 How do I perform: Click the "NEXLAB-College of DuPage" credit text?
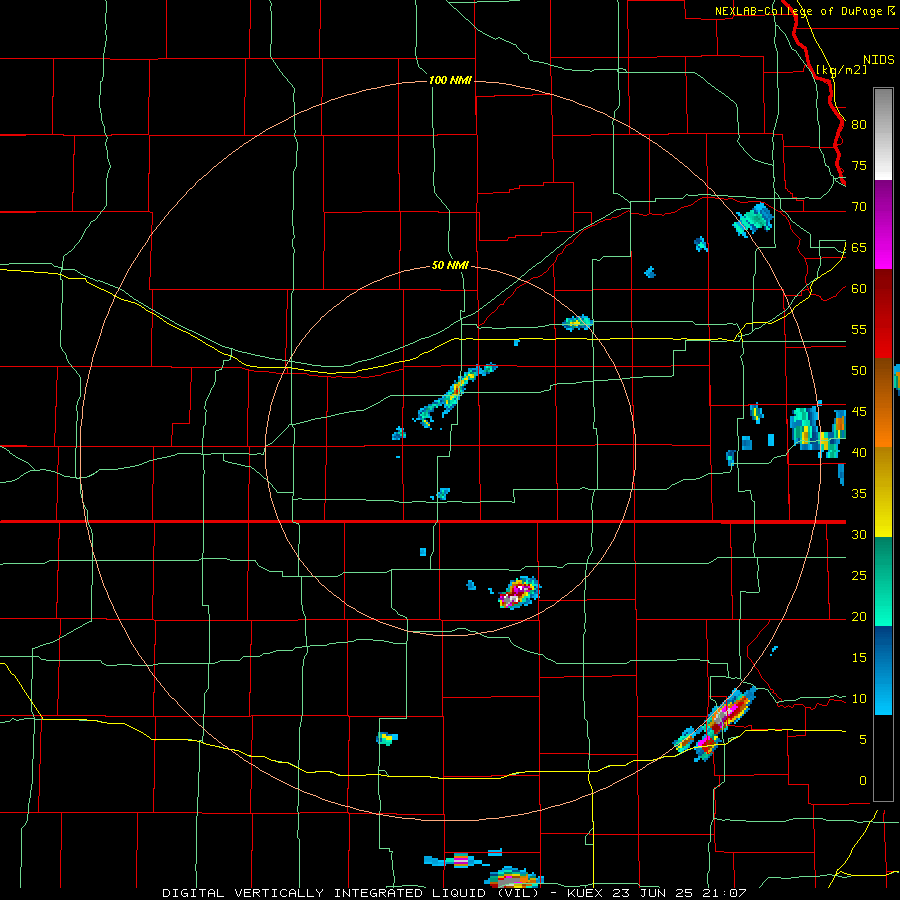point(798,11)
